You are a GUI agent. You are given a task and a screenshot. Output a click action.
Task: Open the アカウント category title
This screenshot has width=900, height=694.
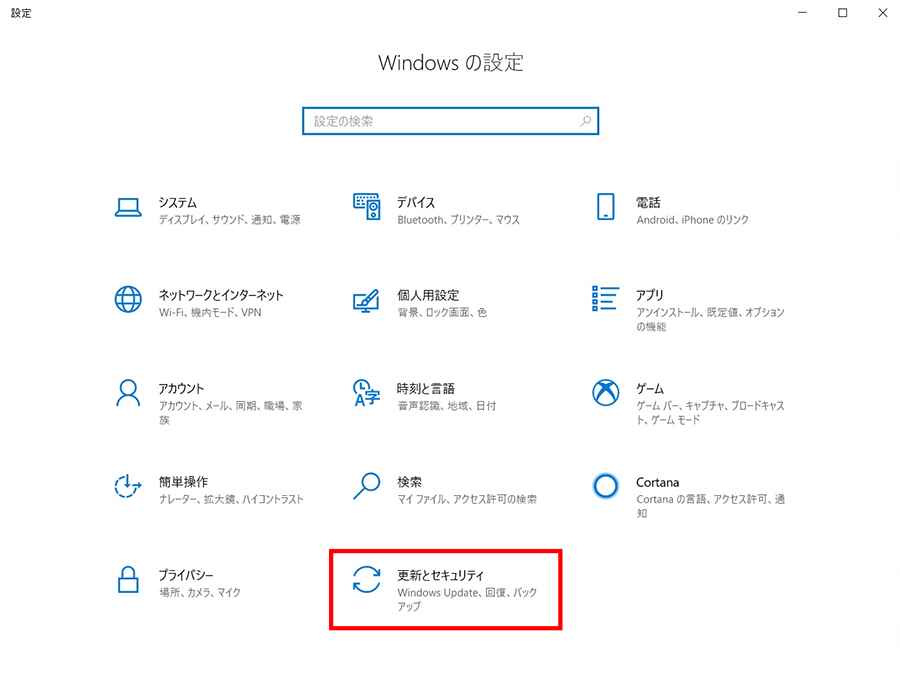point(181,389)
